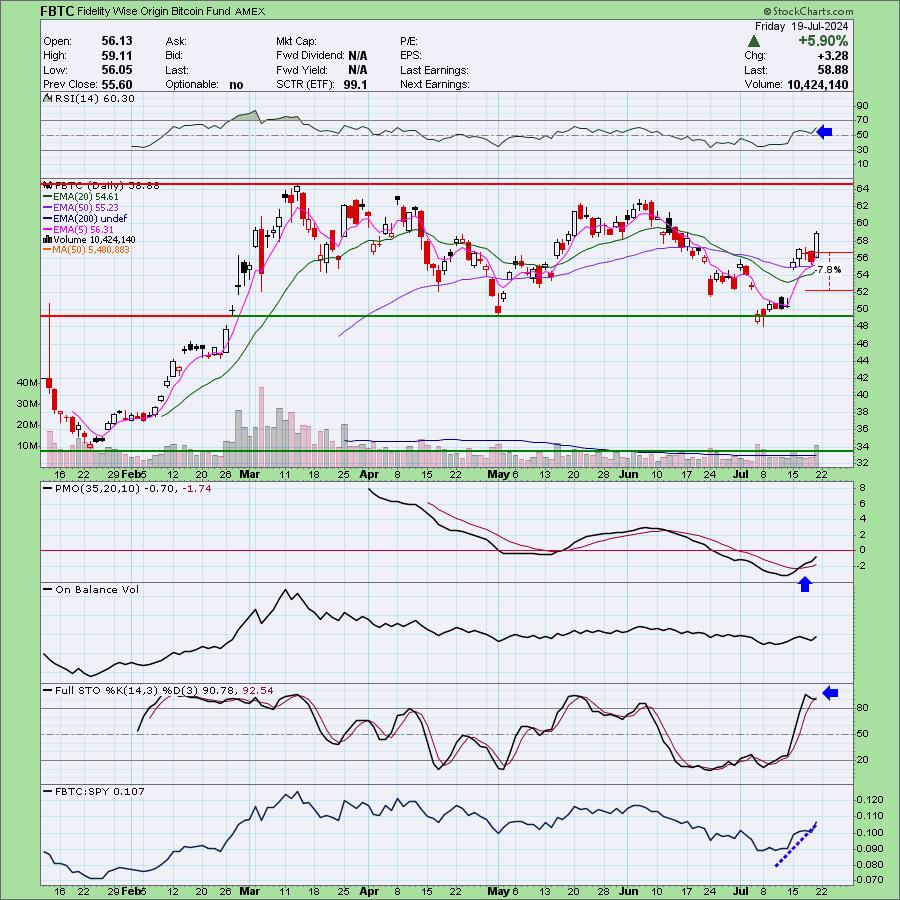This screenshot has height=900, width=900.
Task: Click the Prev Close value 55.60
Action: [117, 84]
